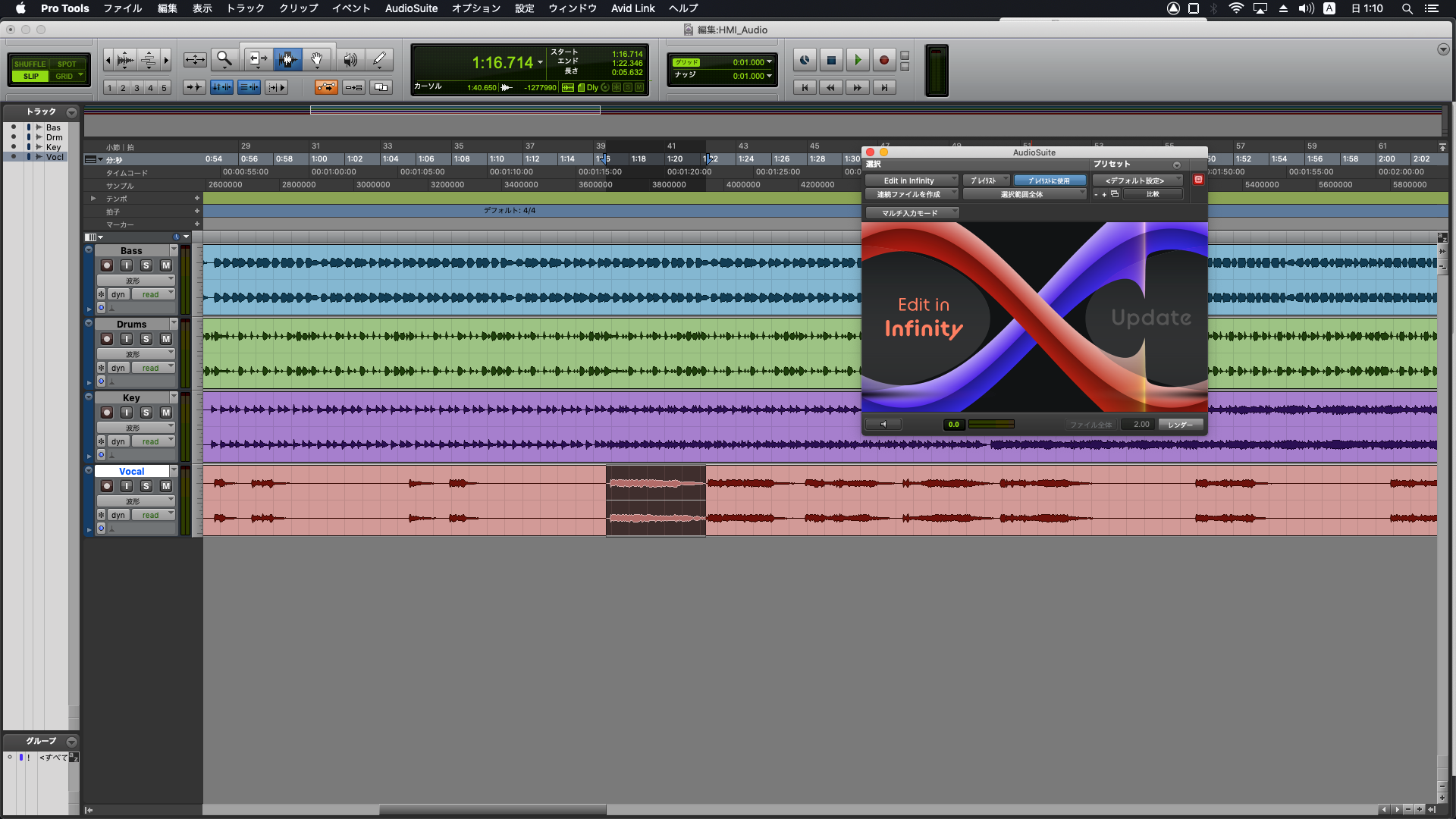Screen dimensions: 1456x819
Task: Click the audio zoom waveform icon
Action: coord(126,59)
